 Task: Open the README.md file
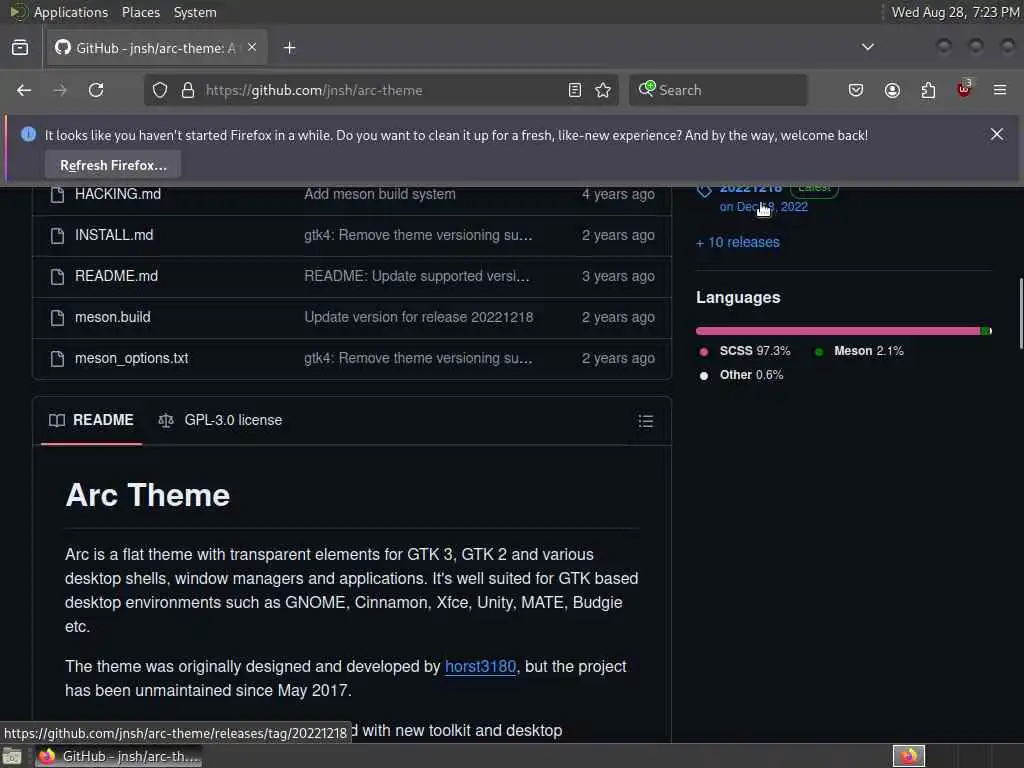coord(116,276)
